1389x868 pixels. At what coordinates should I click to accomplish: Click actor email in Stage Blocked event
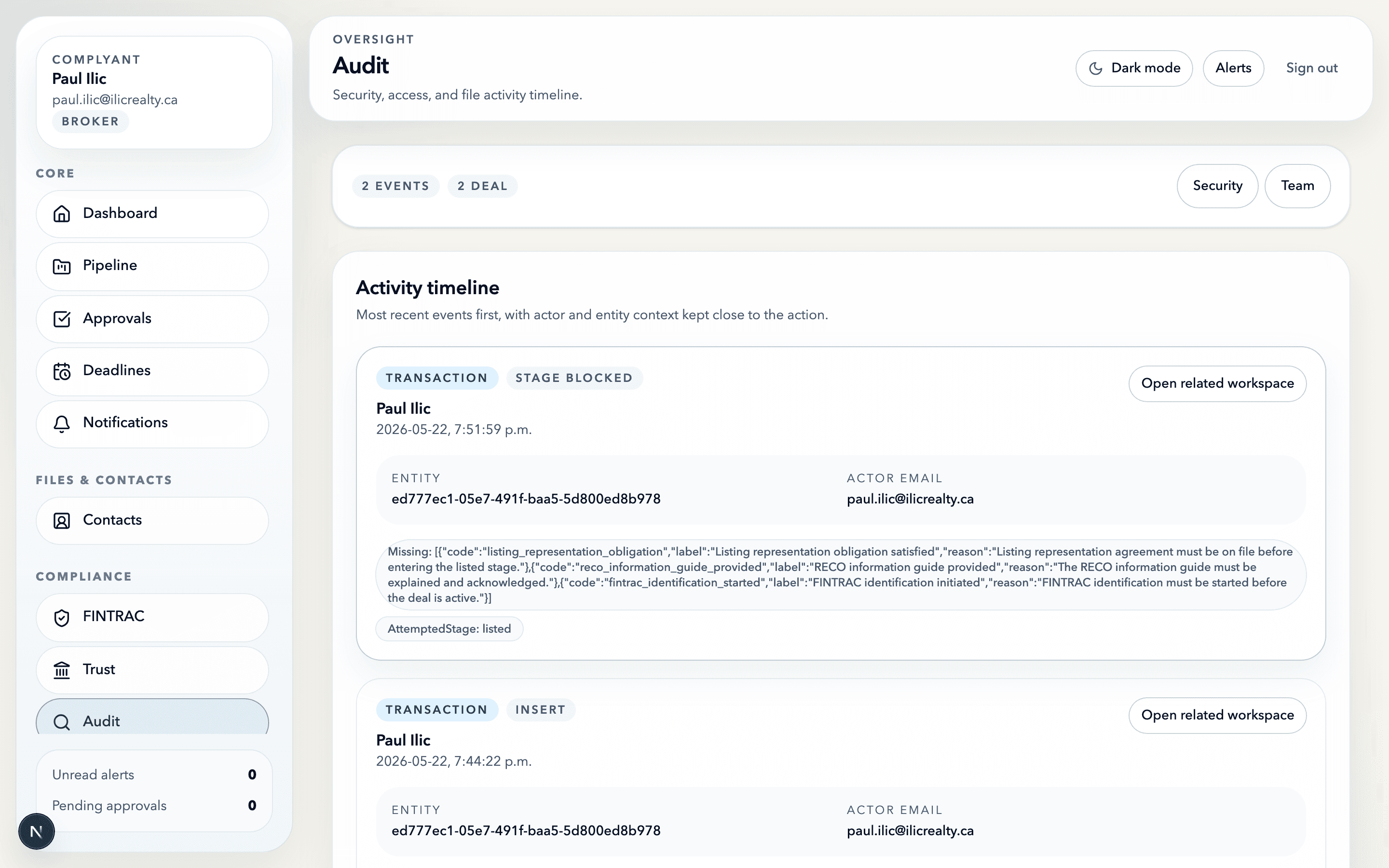click(910, 499)
